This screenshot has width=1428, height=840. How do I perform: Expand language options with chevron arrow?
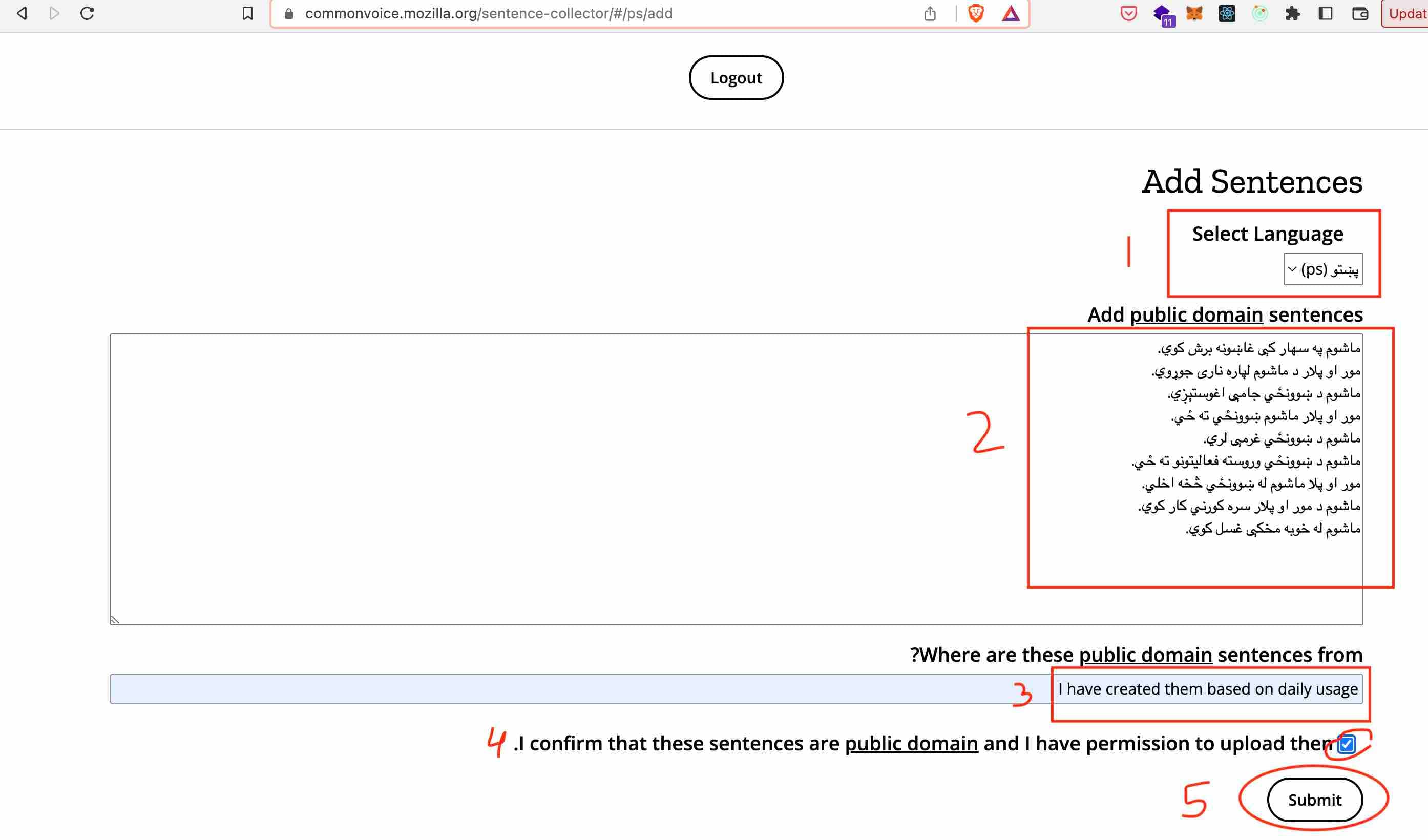coord(1293,269)
